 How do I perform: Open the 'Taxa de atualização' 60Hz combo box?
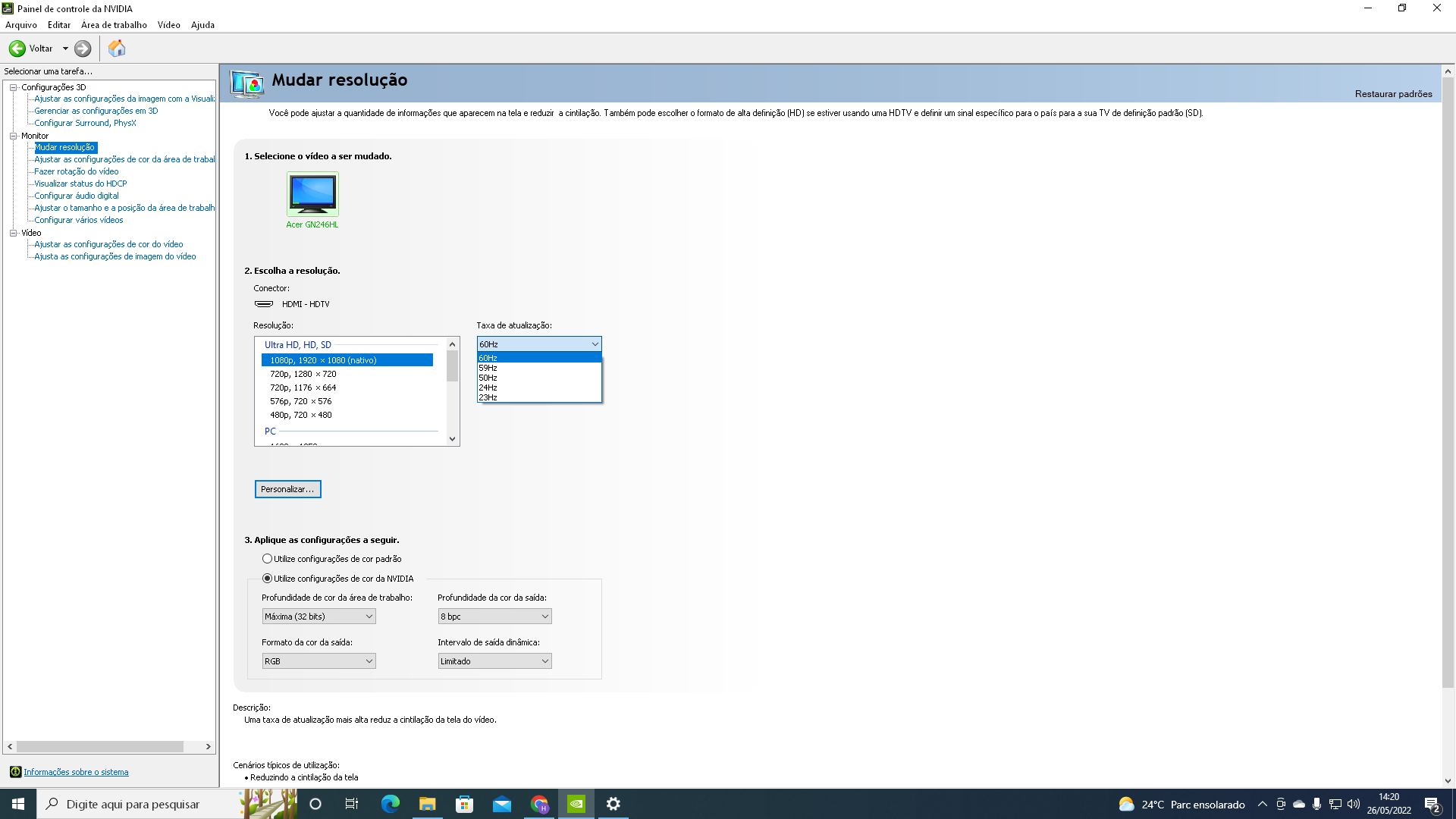(x=539, y=344)
